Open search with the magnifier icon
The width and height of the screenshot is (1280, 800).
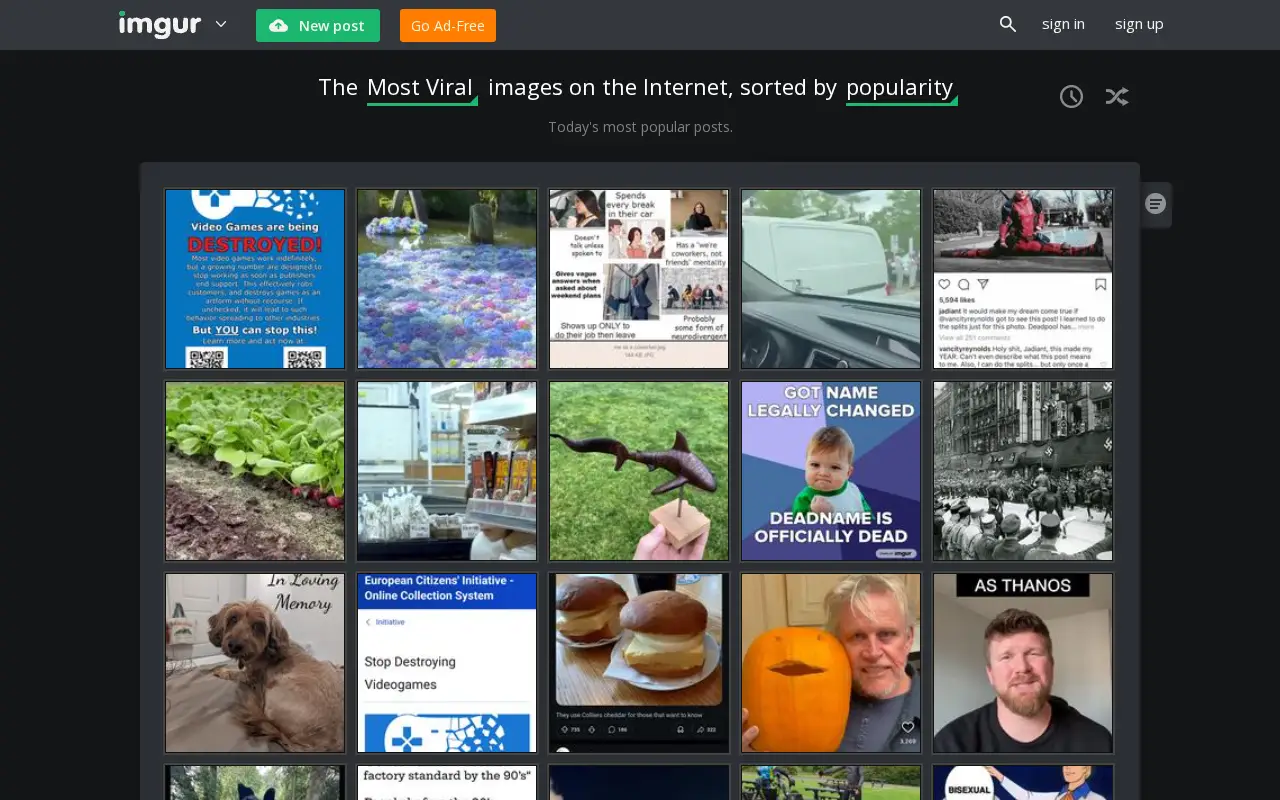(x=1008, y=24)
